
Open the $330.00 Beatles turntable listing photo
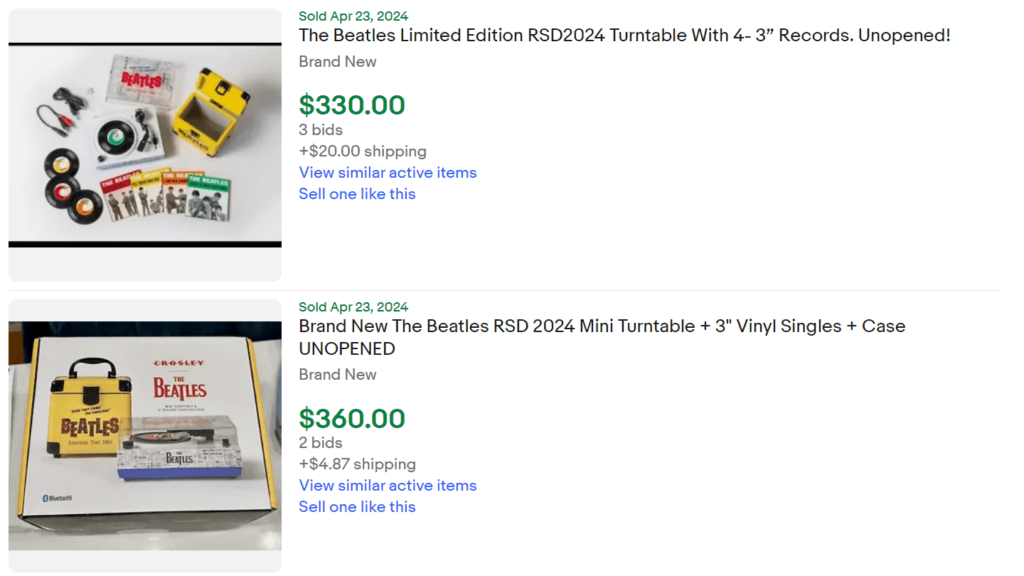[x=145, y=144]
